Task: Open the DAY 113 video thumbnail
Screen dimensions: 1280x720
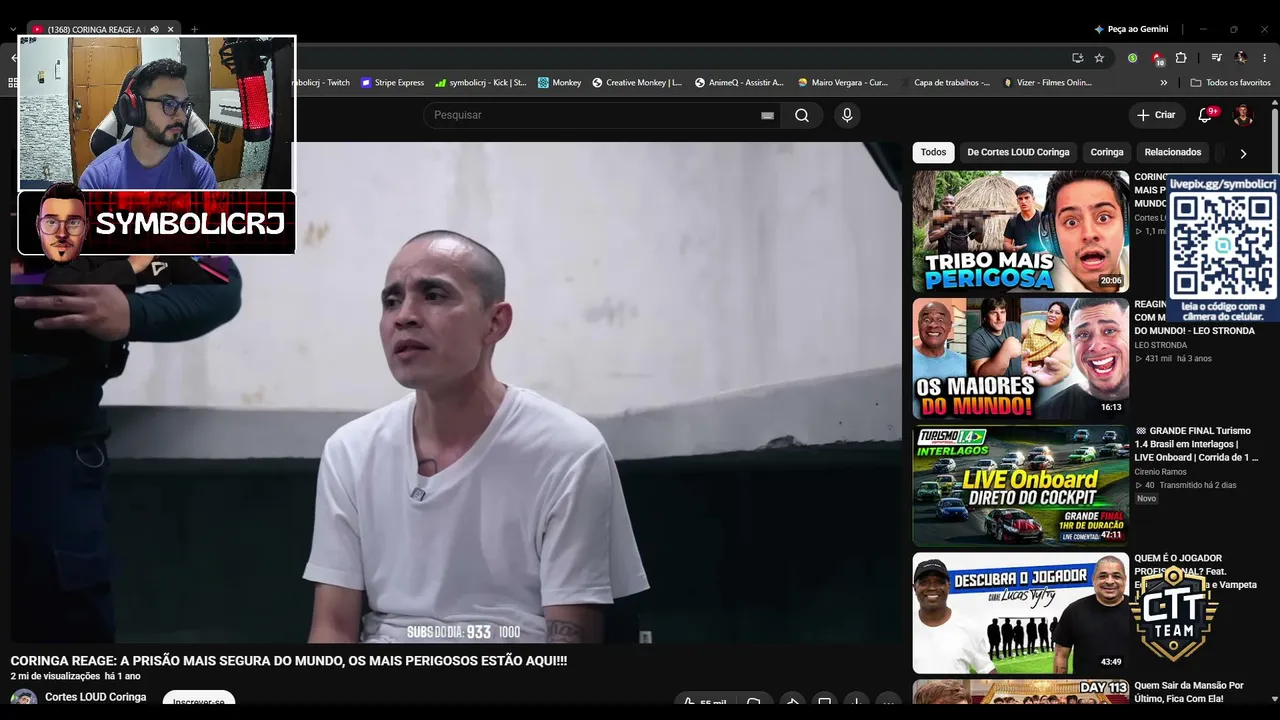Action: coord(1021,692)
